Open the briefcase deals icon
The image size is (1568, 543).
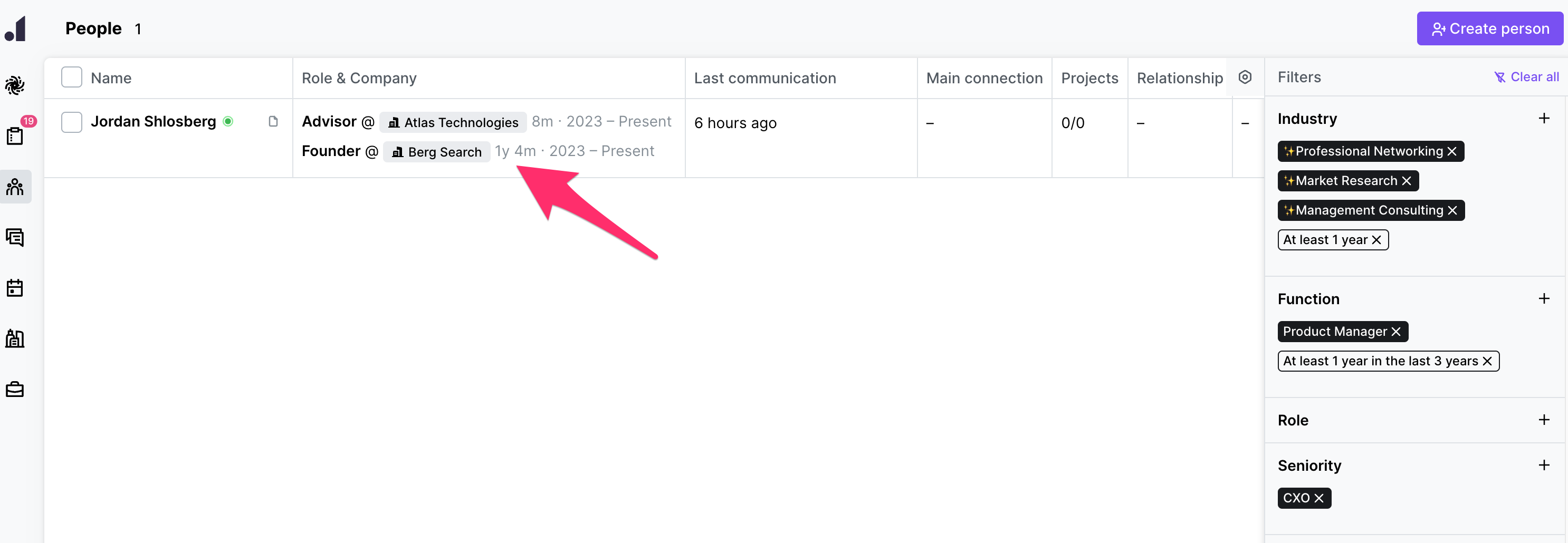pyautogui.click(x=16, y=389)
